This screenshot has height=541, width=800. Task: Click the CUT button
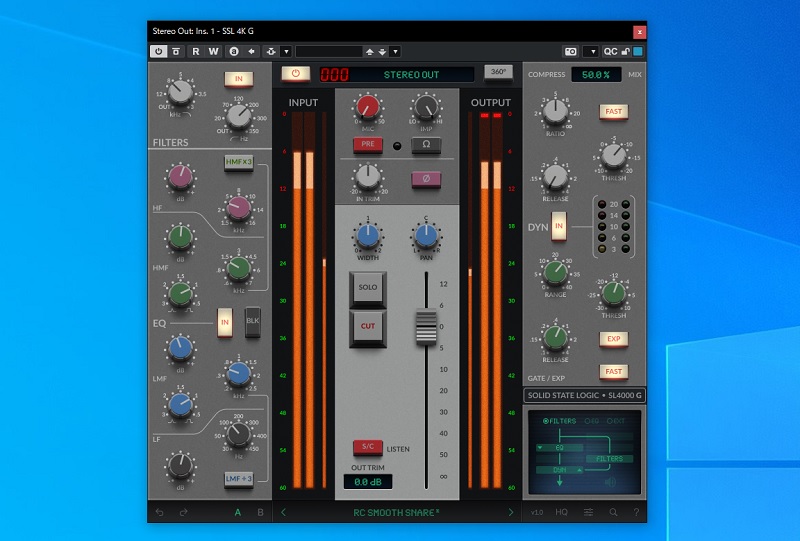click(367, 327)
